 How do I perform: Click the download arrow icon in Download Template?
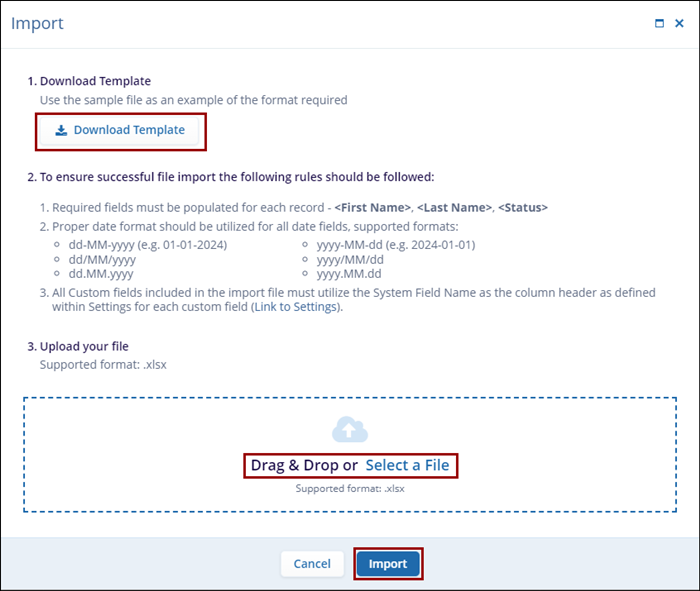point(61,131)
